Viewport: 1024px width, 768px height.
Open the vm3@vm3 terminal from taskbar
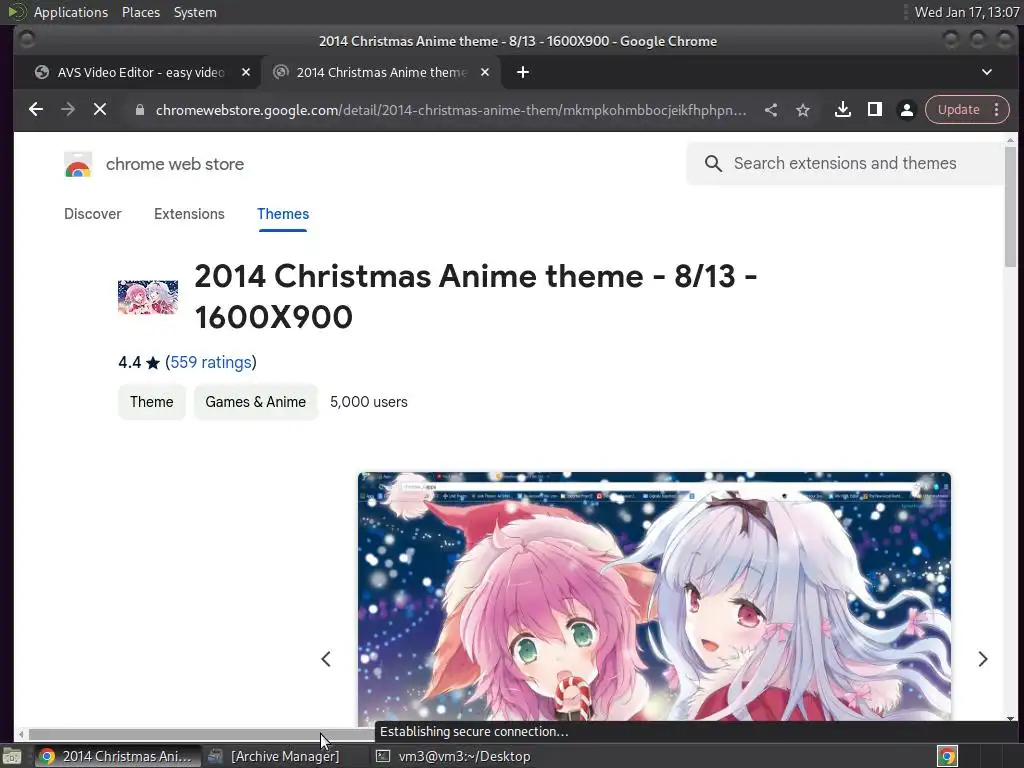[x=454, y=756]
